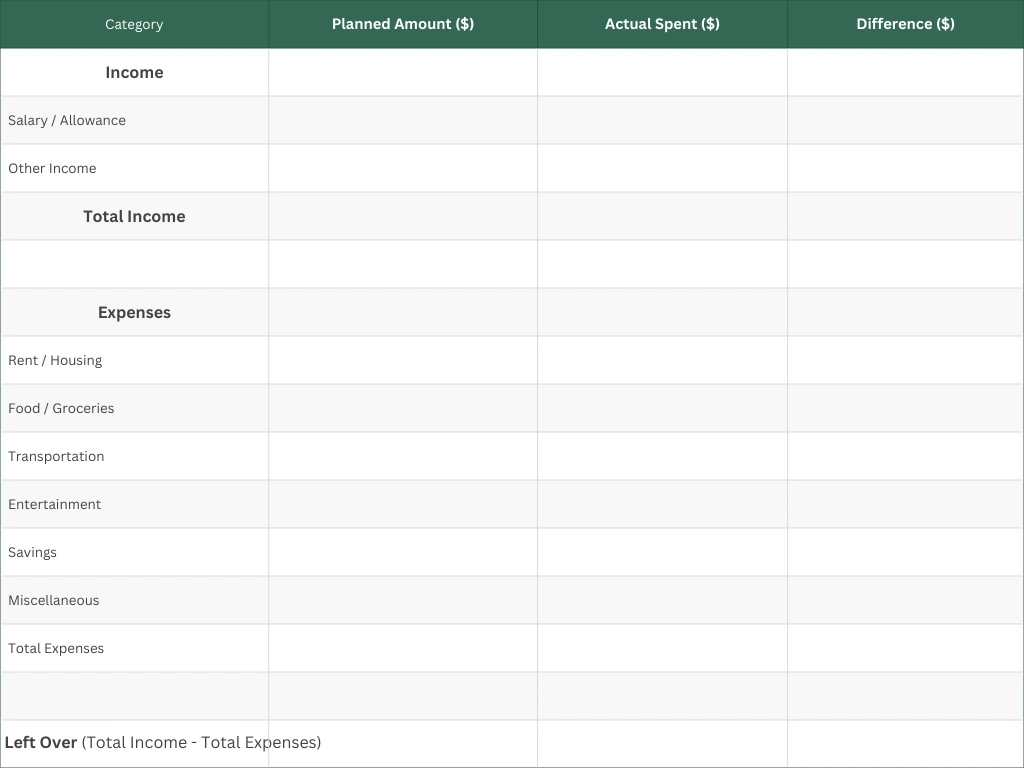This screenshot has width=1024, height=768.
Task: Click Planned Amount cell for Food / Groceries
Action: pyautogui.click(x=403, y=408)
